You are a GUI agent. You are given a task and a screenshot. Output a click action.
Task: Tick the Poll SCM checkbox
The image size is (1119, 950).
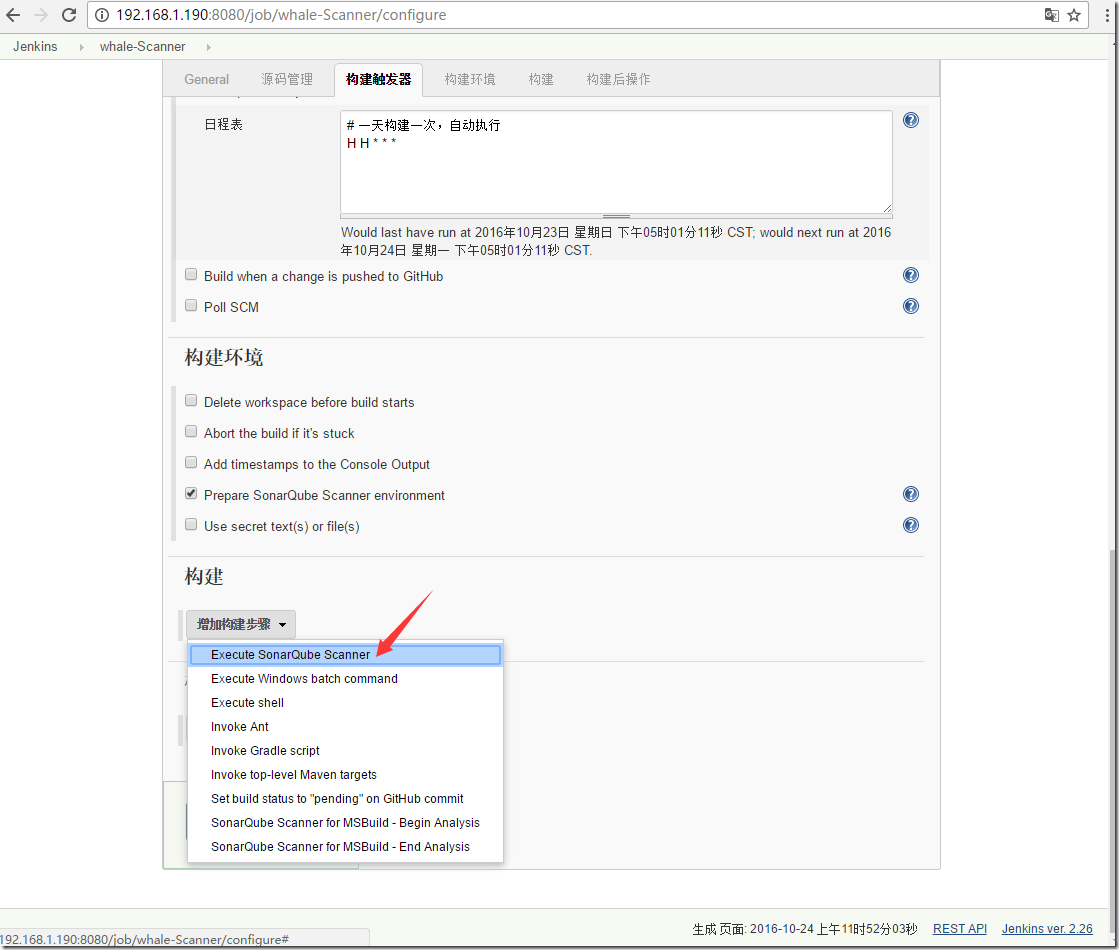191,305
